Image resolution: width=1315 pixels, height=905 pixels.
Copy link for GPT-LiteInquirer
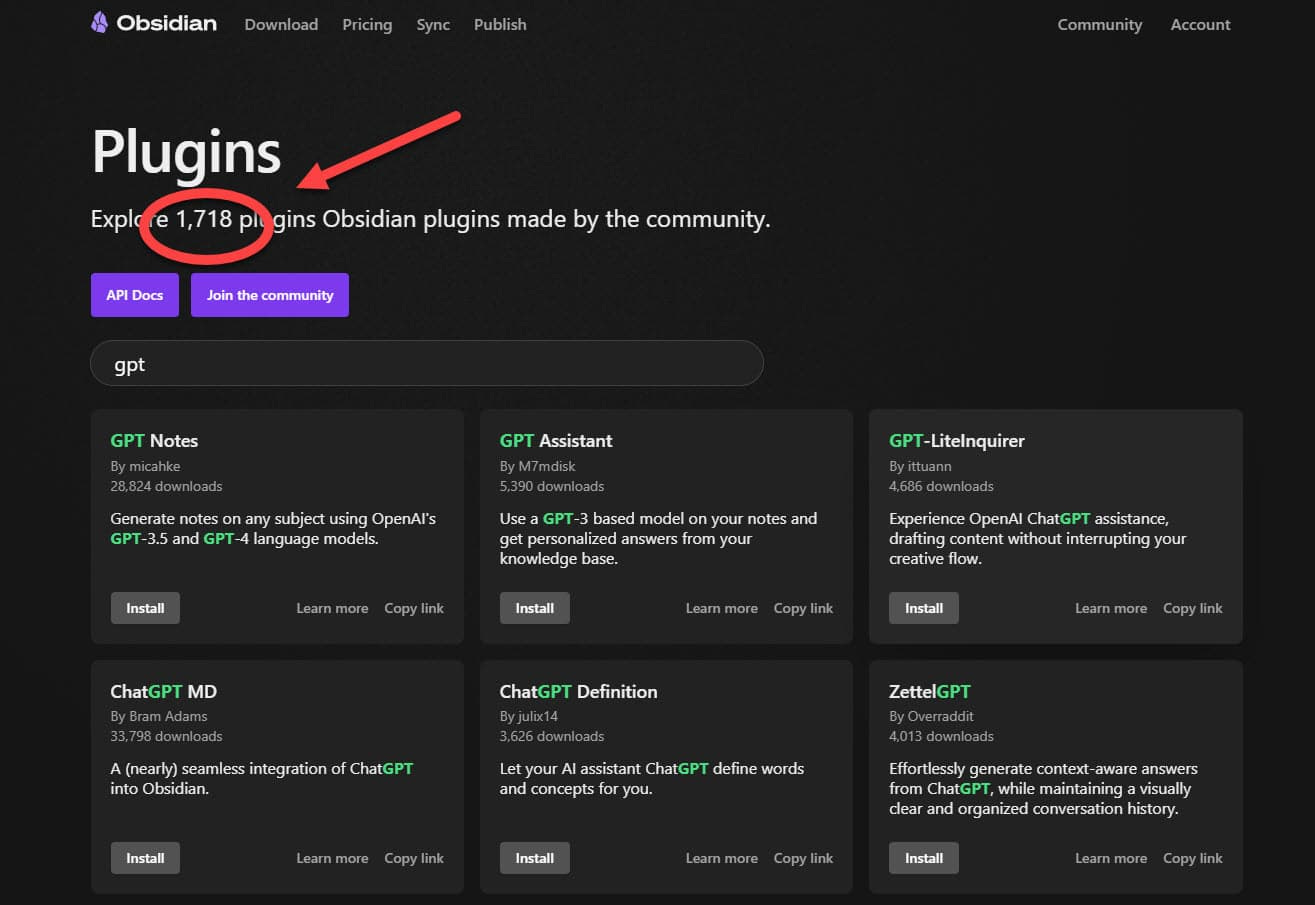[1193, 608]
